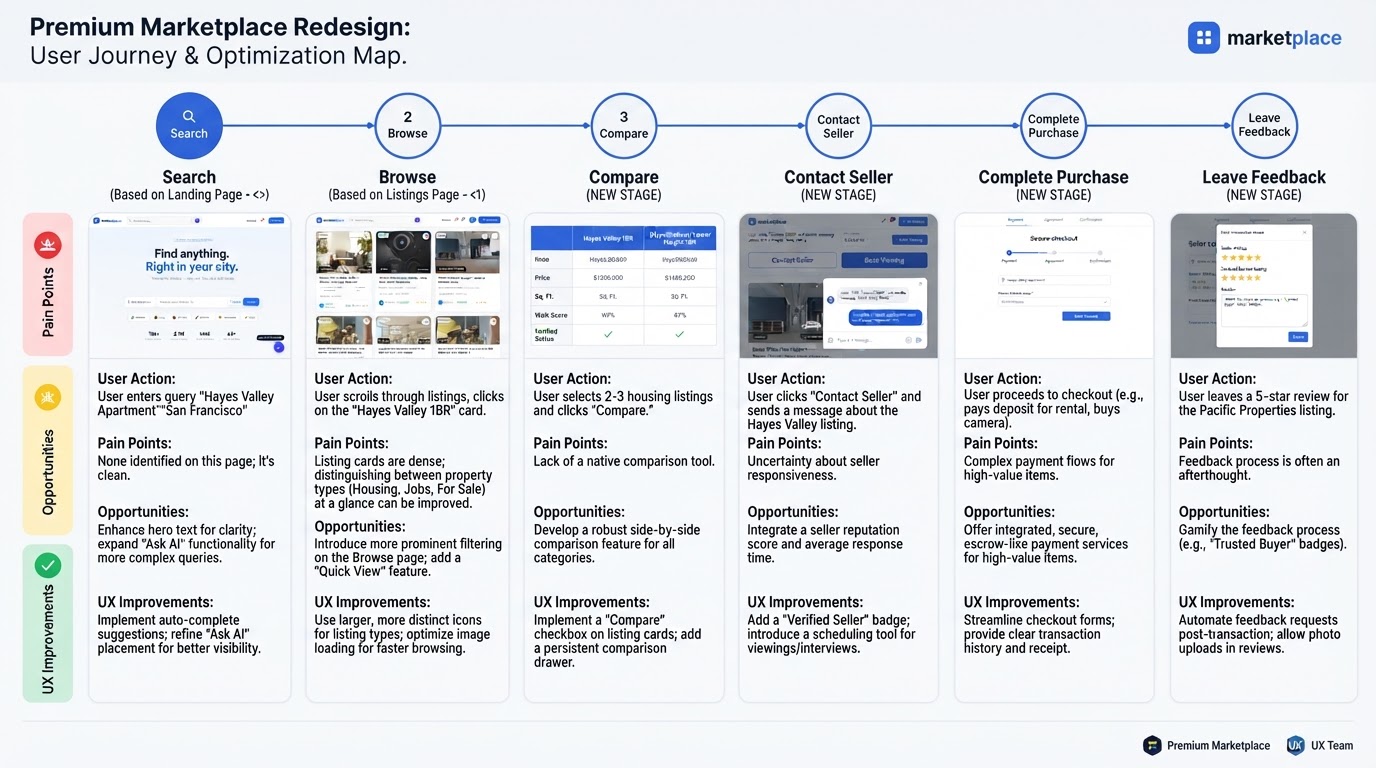Click the floating Ask AI button in Search mockup

[278, 347]
